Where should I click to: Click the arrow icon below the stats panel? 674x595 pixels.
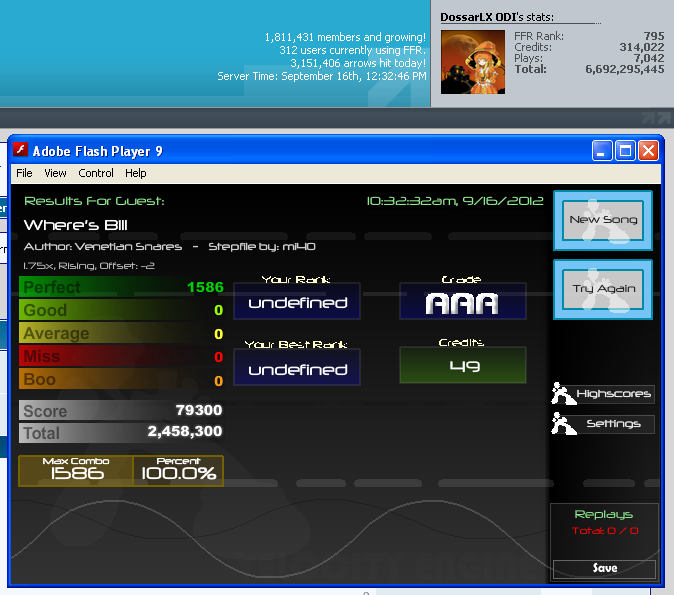click(656, 118)
